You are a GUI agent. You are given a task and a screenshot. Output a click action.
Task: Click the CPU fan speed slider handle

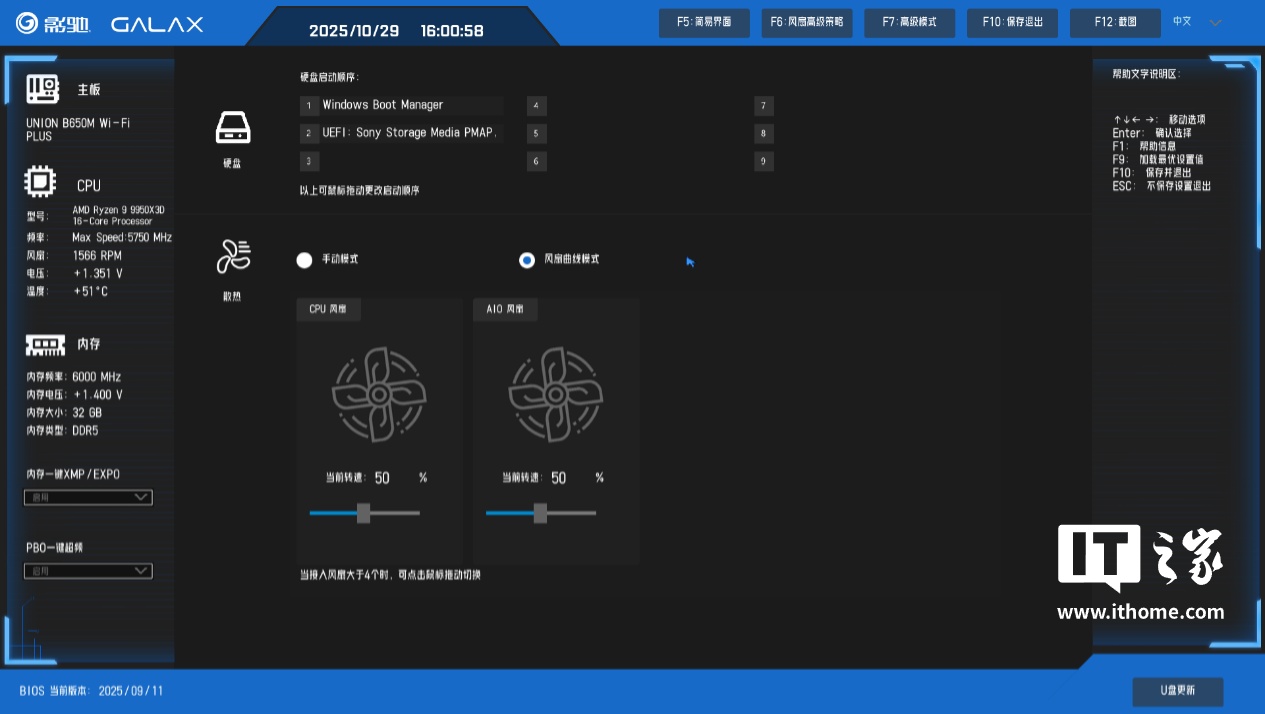[x=363, y=513]
